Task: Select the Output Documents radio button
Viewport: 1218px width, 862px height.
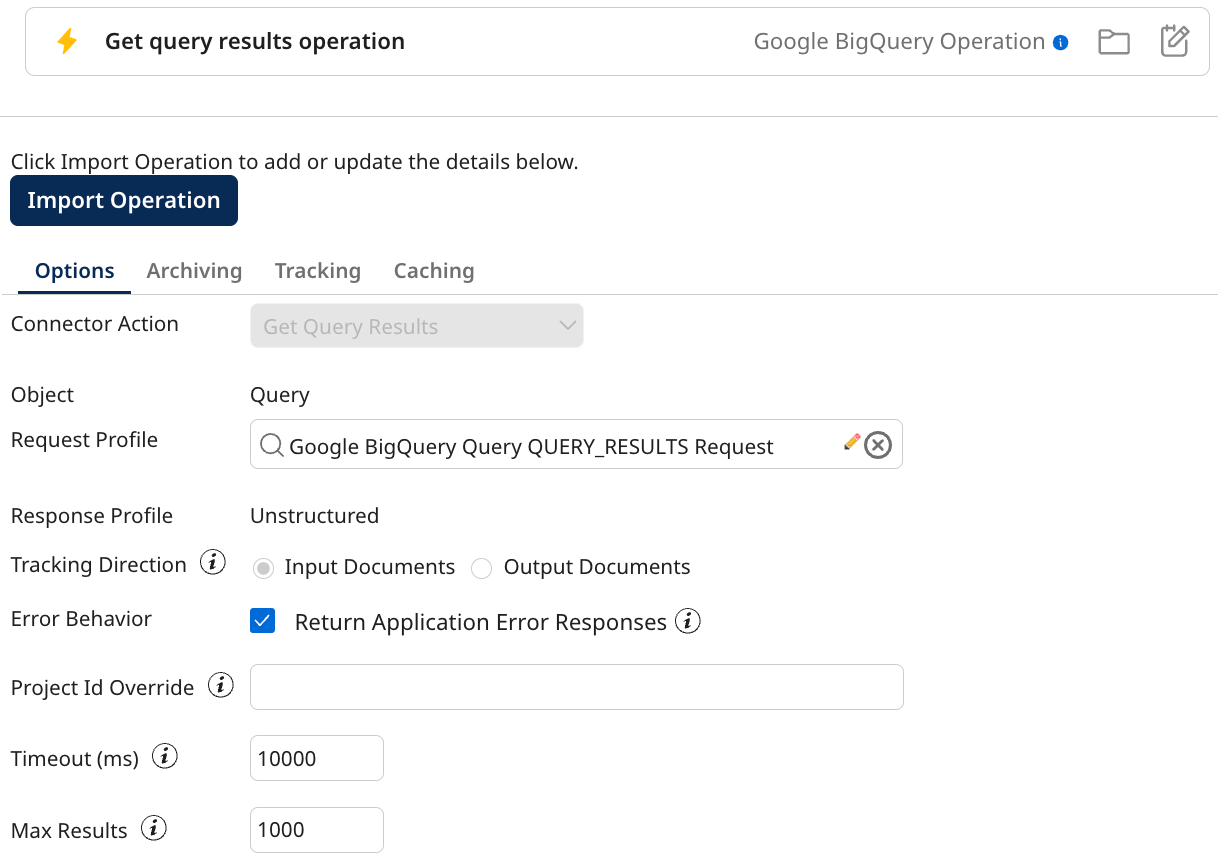Action: 481,567
